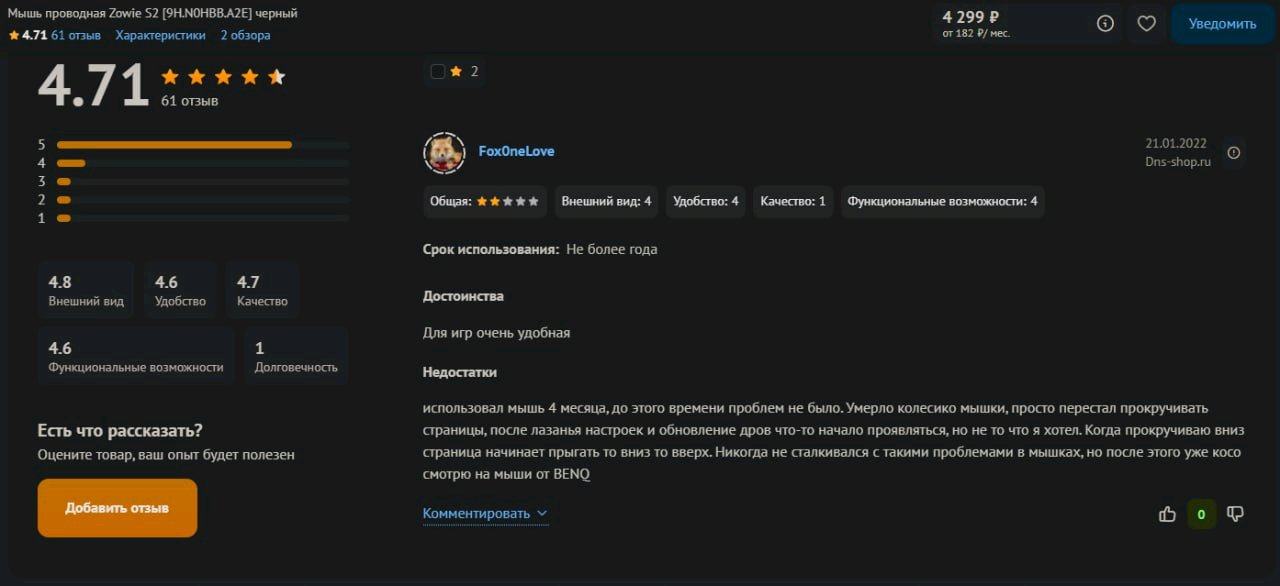Click the star icon in top rating
The height and width of the screenshot is (586, 1280).
tap(14, 35)
